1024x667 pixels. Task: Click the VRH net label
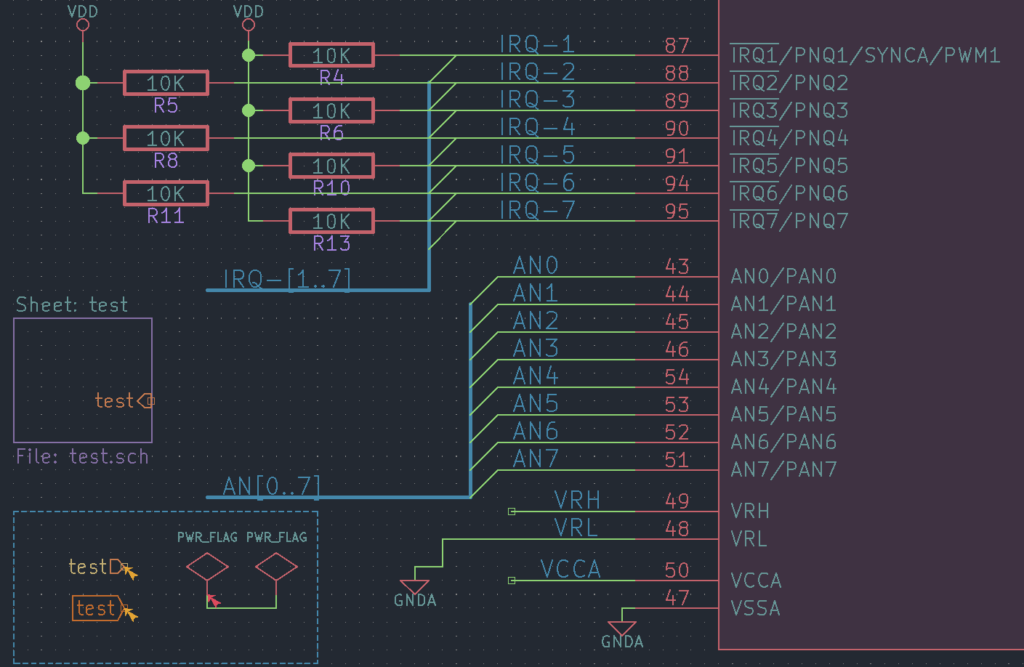[579, 500]
